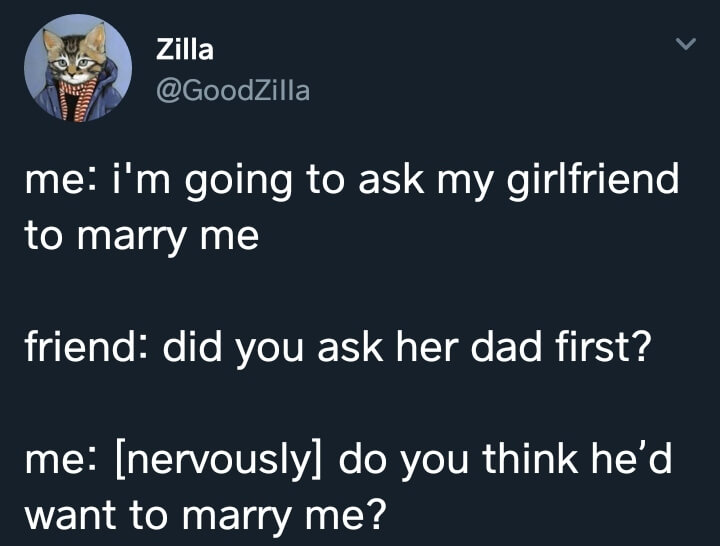Click the first "me:" speaker label
The height and width of the screenshot is (546, 720).
[57, 183]
